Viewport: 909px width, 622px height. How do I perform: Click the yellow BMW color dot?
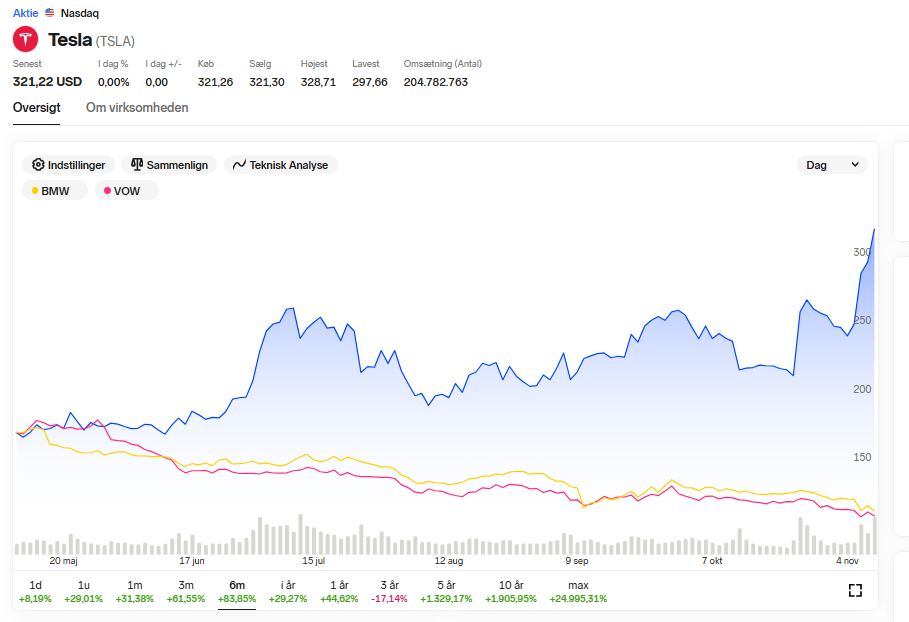[x=35, y=191]
